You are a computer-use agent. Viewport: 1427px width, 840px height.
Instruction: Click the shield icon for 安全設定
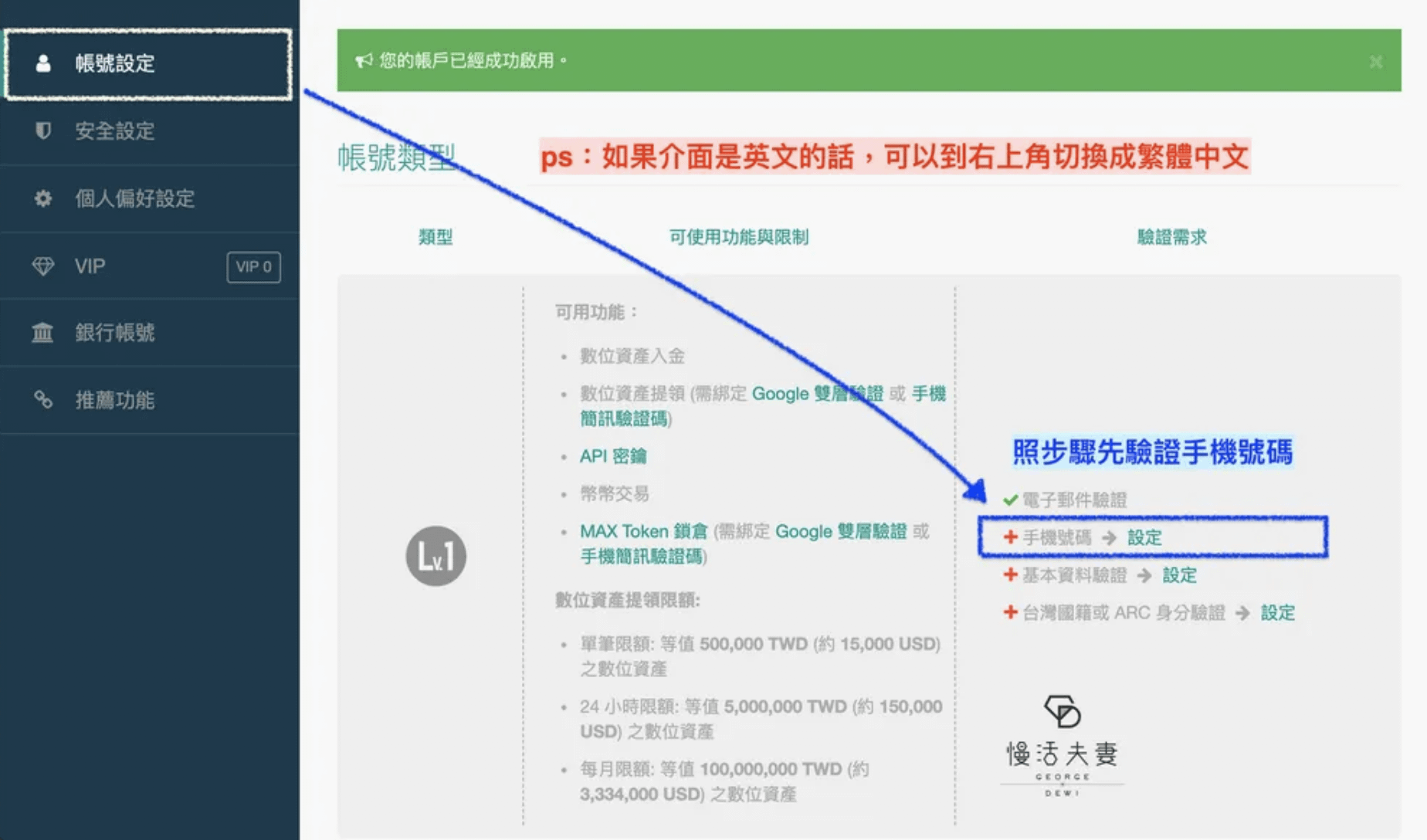pyautogui.click(x=43, y=130)
